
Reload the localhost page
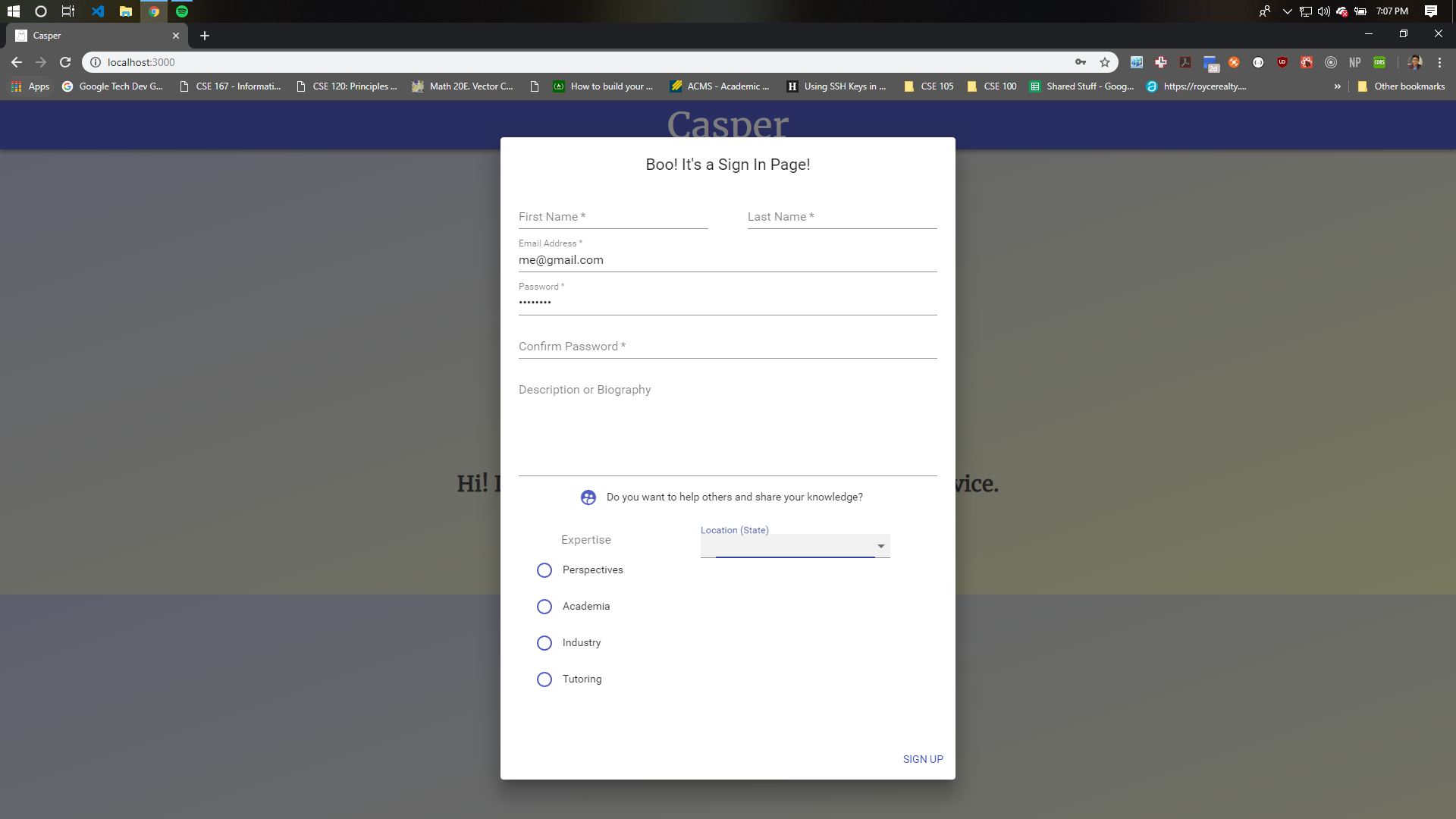click(65, 62)
